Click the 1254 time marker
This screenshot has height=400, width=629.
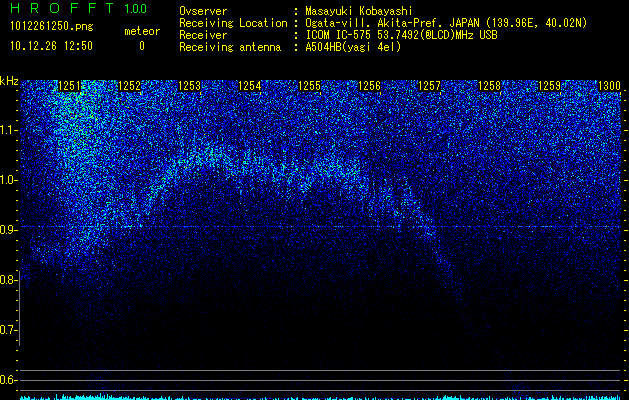(x=250, y=86)
